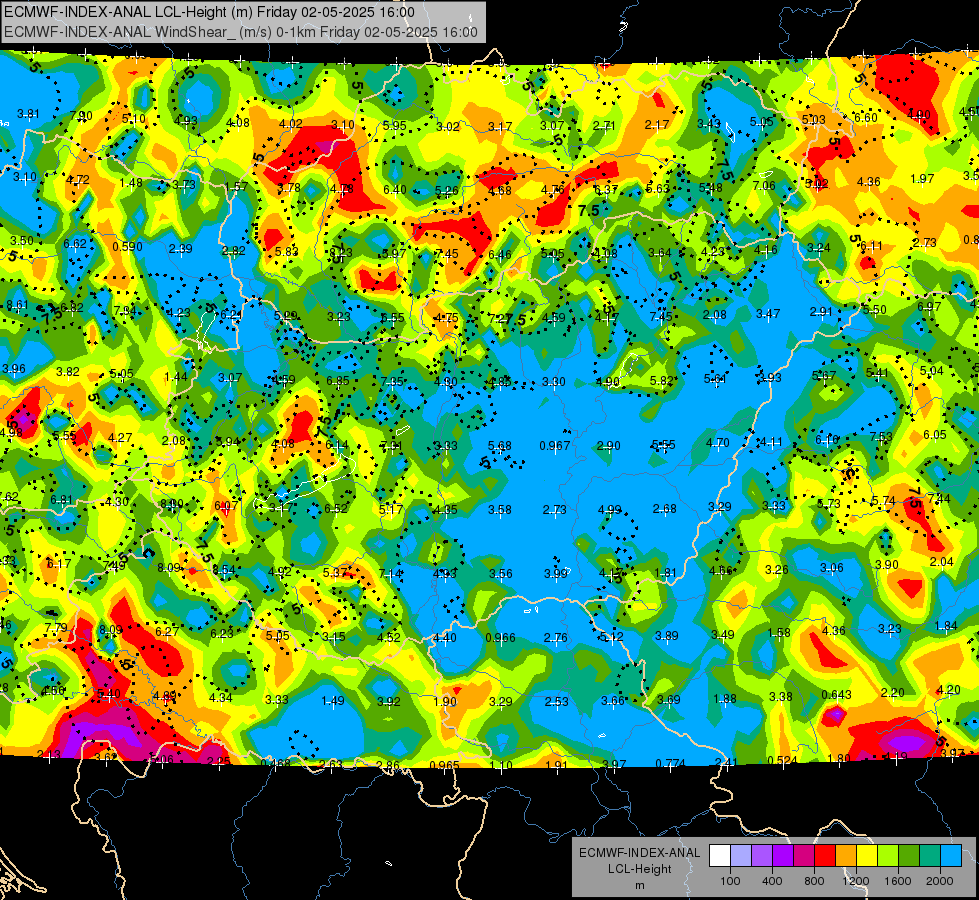The width and height of the screenshot is (979, 900).
Task: Click the wind shear value 7.79
Action: click(56, 628)
